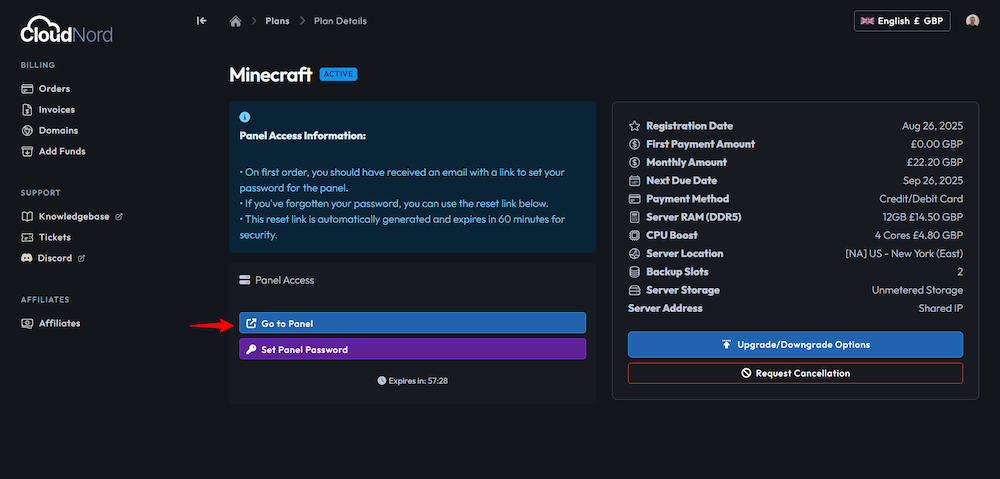Open English £ GBP language selector
Screen dimensions: 1000x479
(902, 21)
